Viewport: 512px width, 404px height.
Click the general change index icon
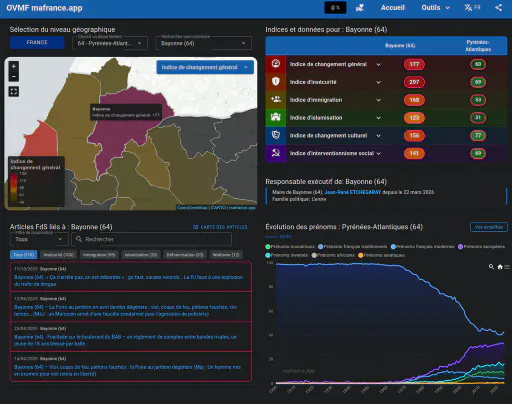pyautogui.click(x=276, y=64)
